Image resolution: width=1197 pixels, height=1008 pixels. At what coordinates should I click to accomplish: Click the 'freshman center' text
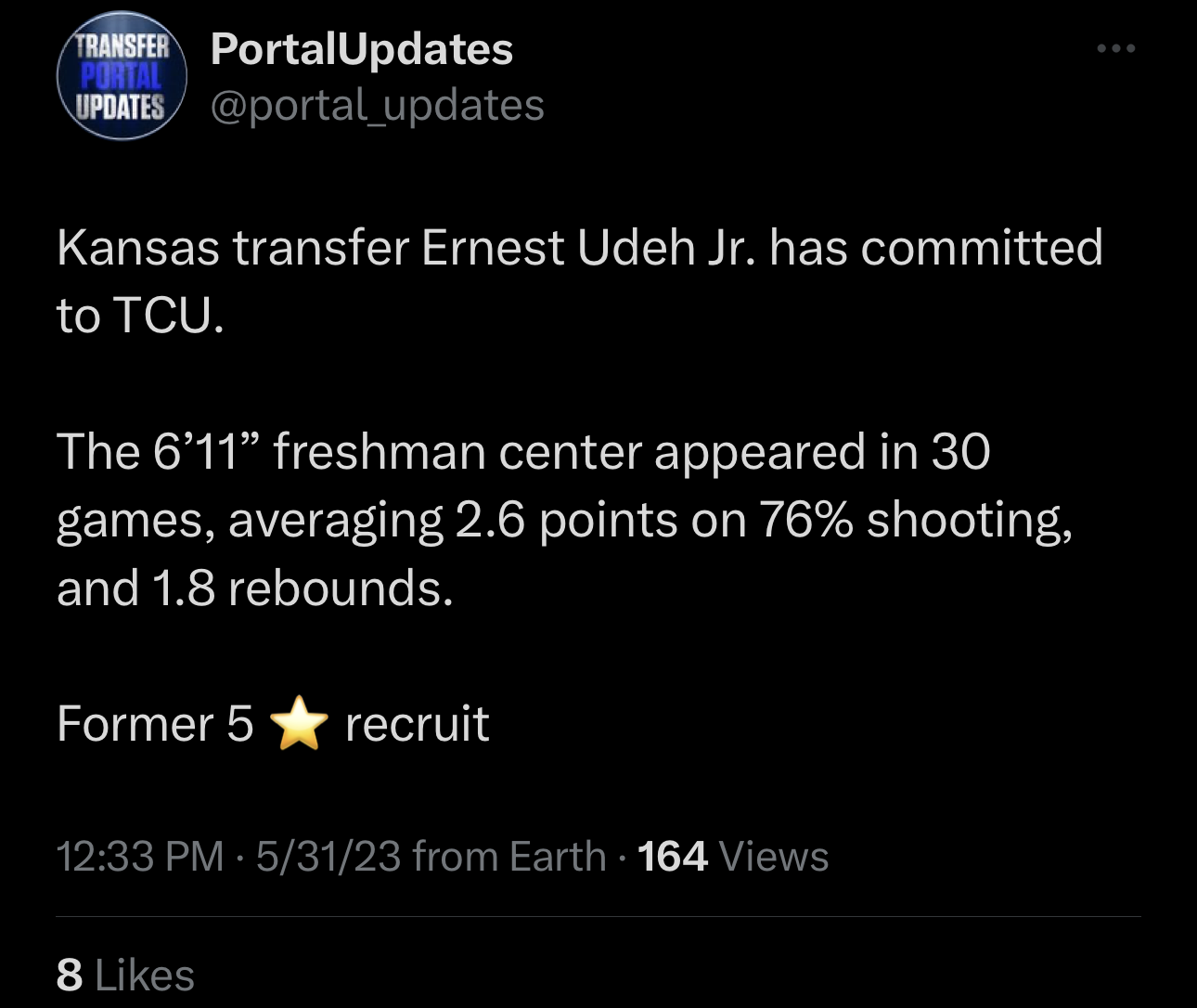(457, 453)
